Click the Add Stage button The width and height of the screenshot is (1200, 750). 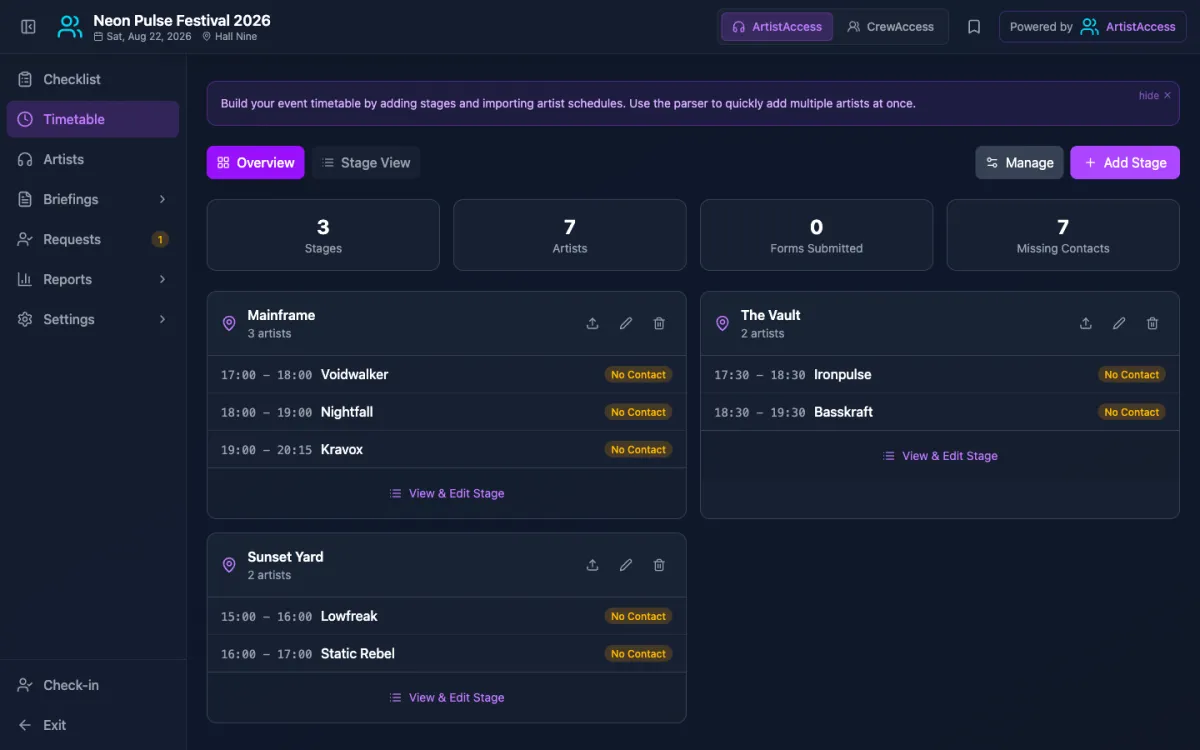click(1125, 163)
